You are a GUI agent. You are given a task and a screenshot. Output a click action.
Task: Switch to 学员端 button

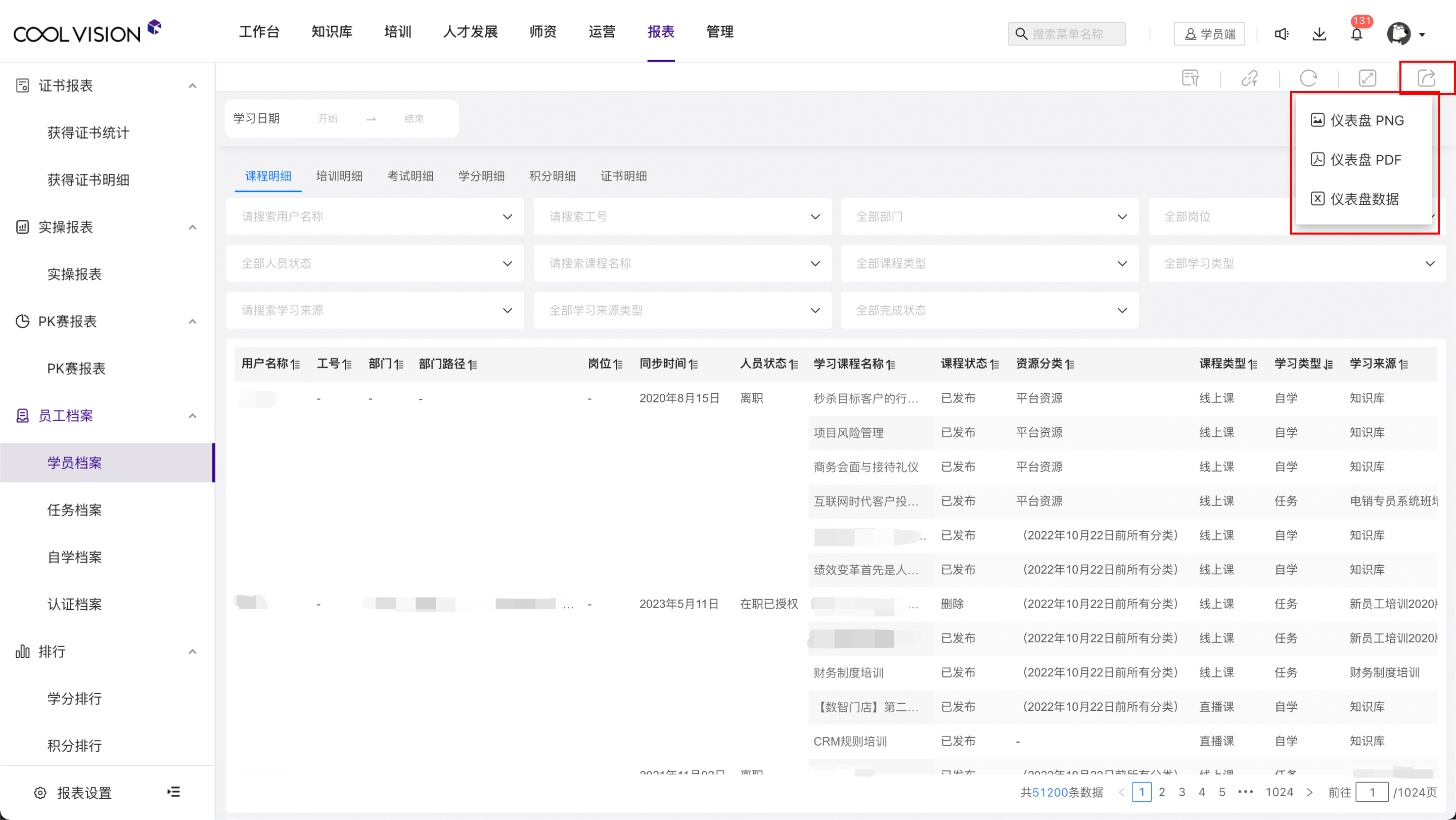click(1209, 34)
